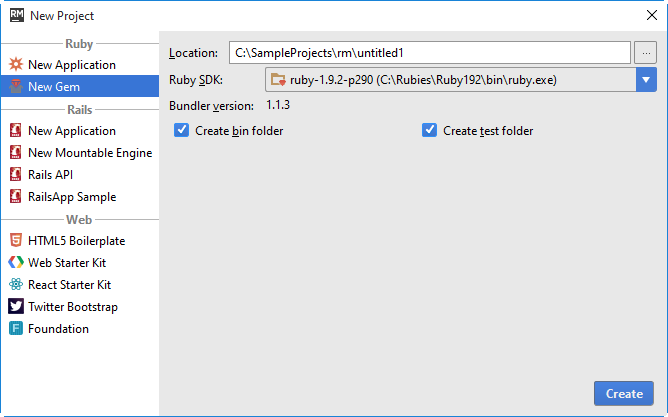Viewport: 668px width, 417px height.
Task: Select Web Starter Kit template
Action: (80, 263)
